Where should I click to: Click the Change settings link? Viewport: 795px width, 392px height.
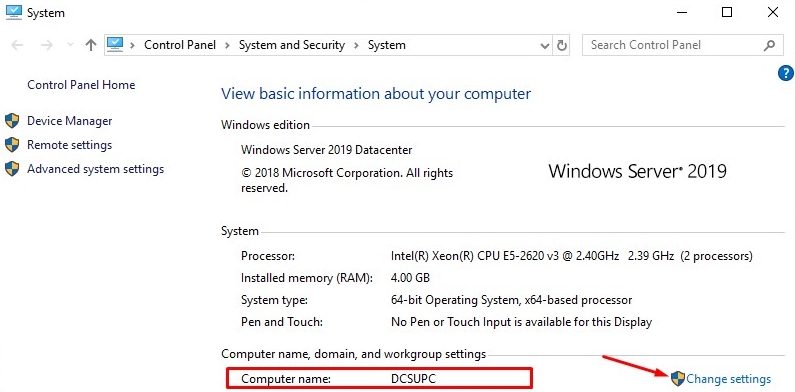click(x=729, y=379)
